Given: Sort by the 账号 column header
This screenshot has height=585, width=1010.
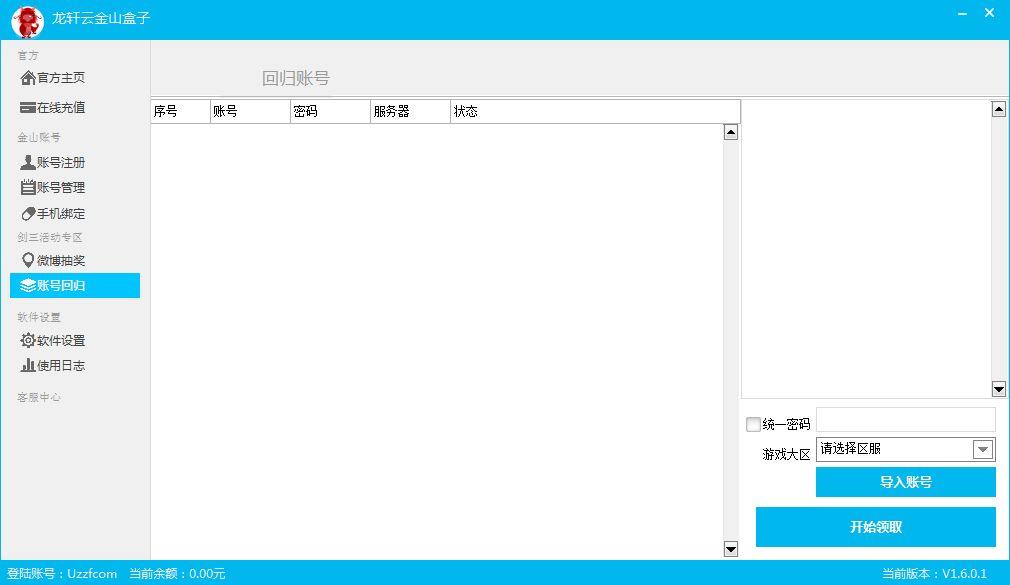Looking at the screenshot, I should pyautogui.click(x=250, y=111).
